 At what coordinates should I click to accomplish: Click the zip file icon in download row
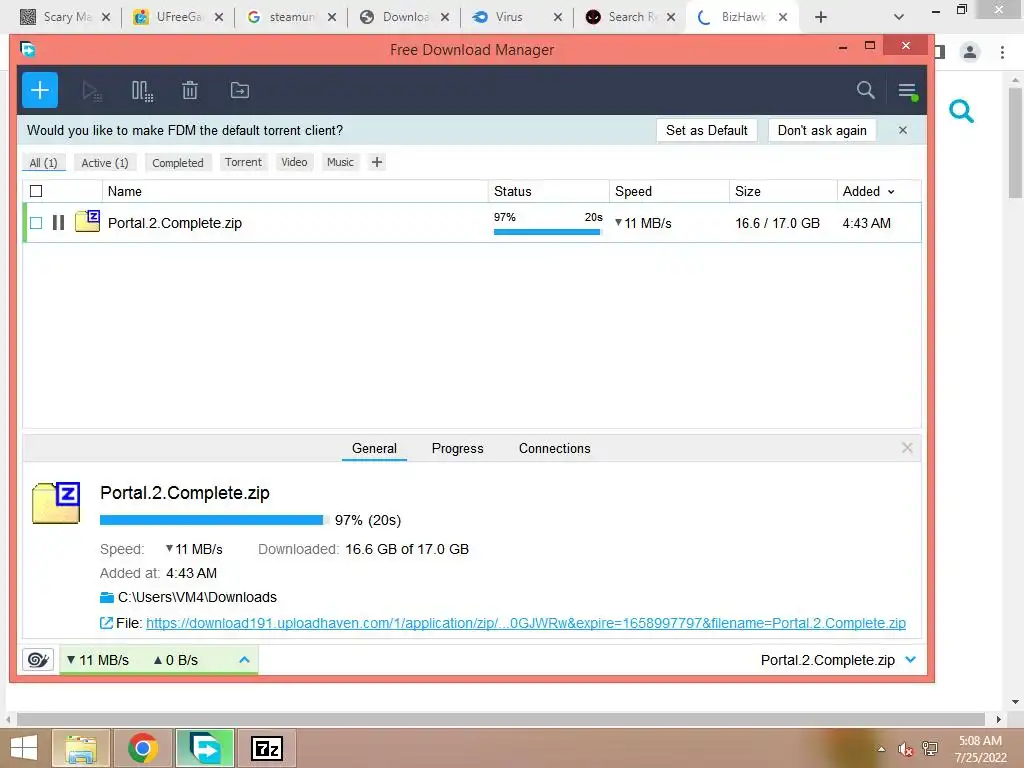point(88,221)
